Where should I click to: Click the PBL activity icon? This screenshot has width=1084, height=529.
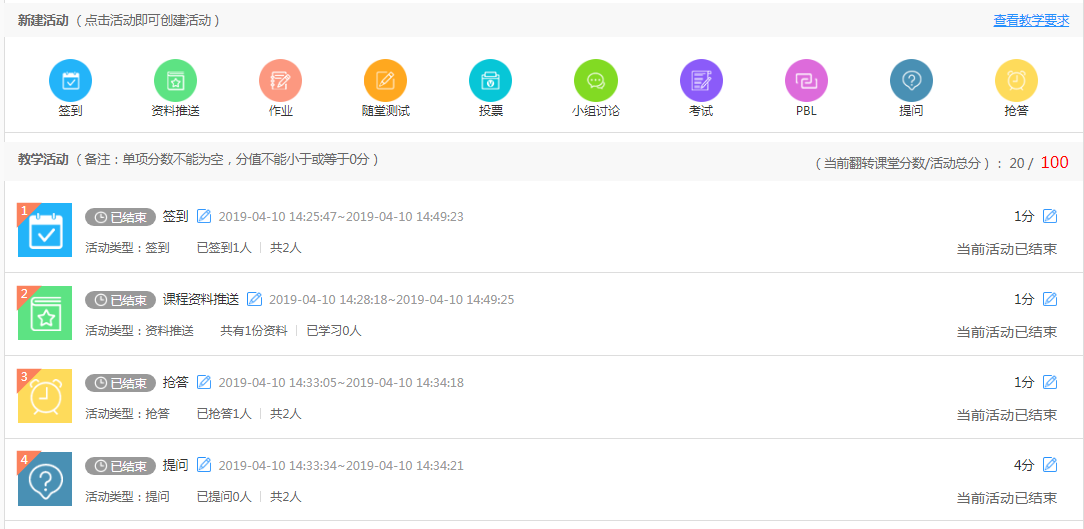[806, 80]
